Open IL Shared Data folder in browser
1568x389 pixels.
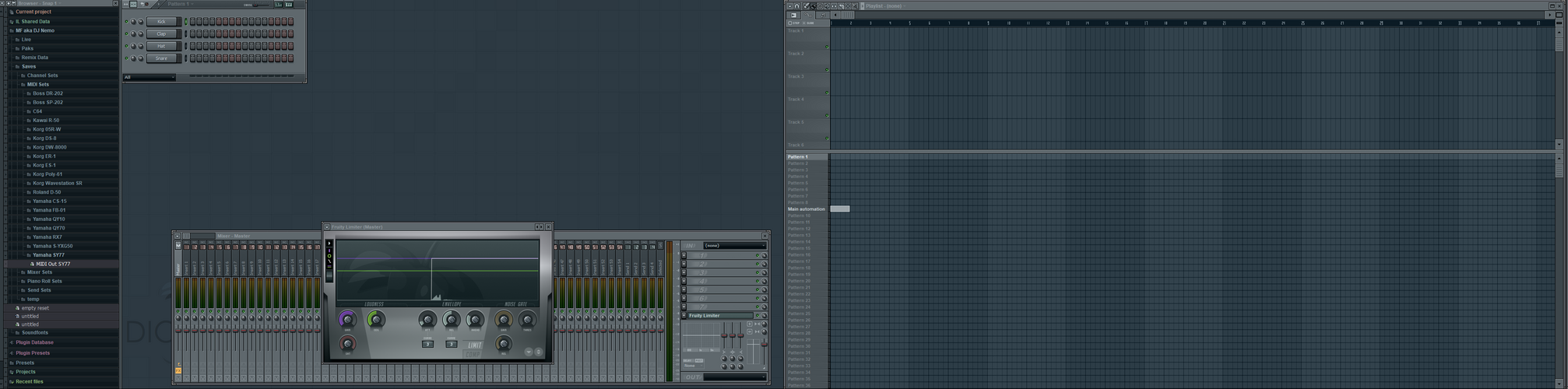(x=33, y=22)
